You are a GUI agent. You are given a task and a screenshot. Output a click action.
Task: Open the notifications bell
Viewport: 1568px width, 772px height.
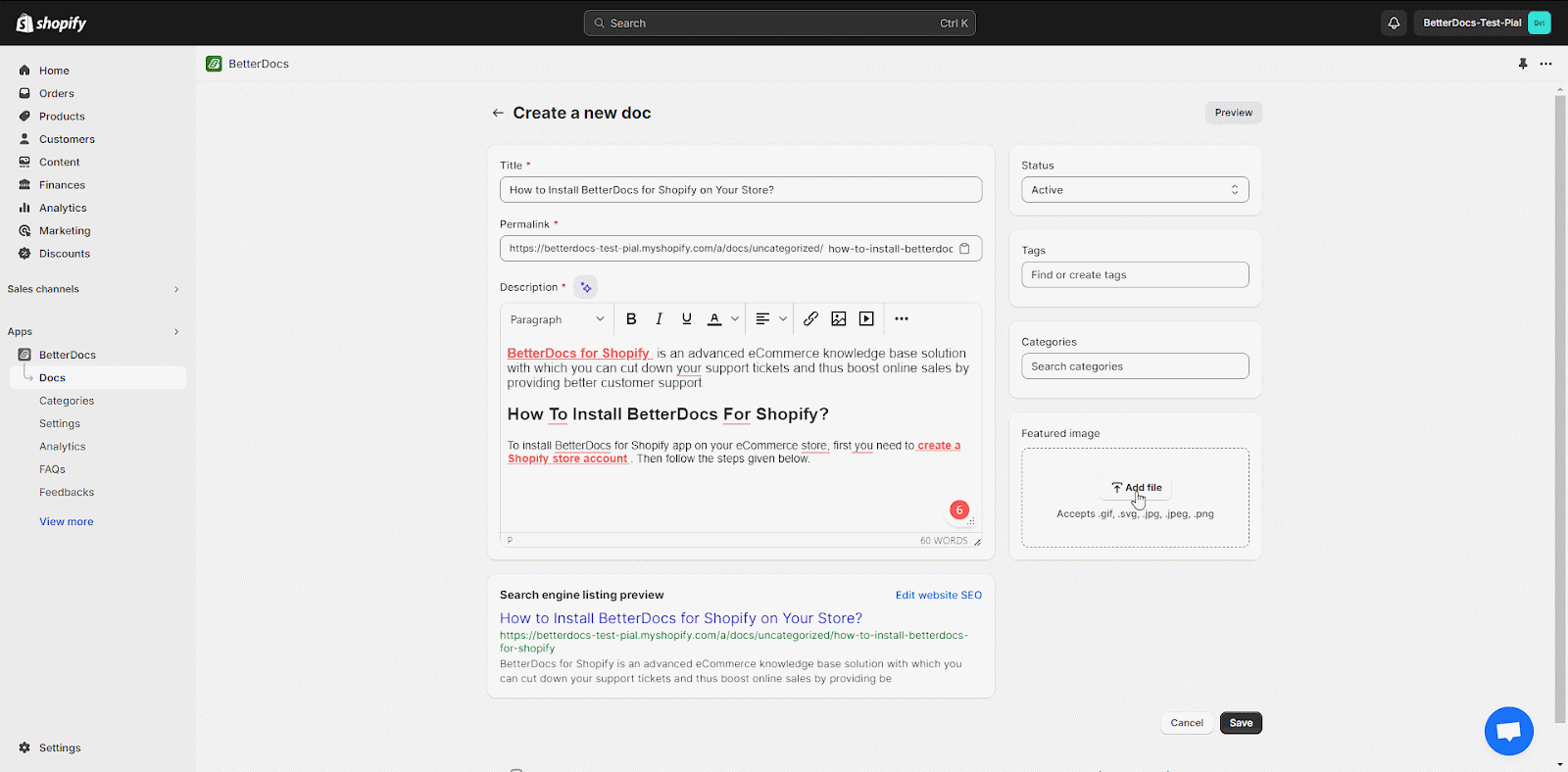click(x=1394, y=23)
